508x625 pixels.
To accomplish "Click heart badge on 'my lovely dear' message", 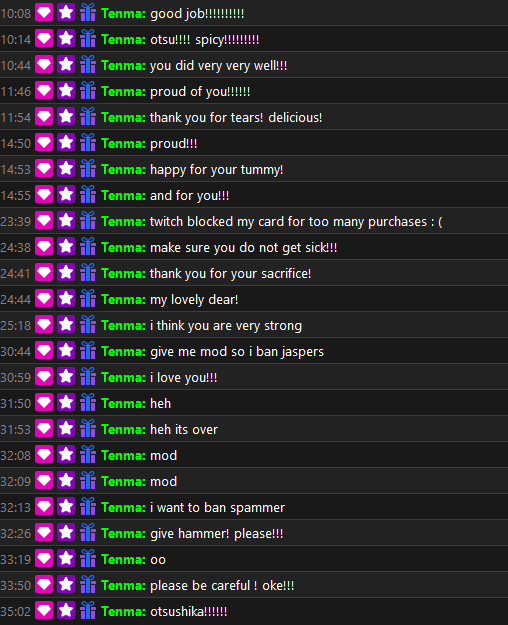I will click(x=44, y=299).
